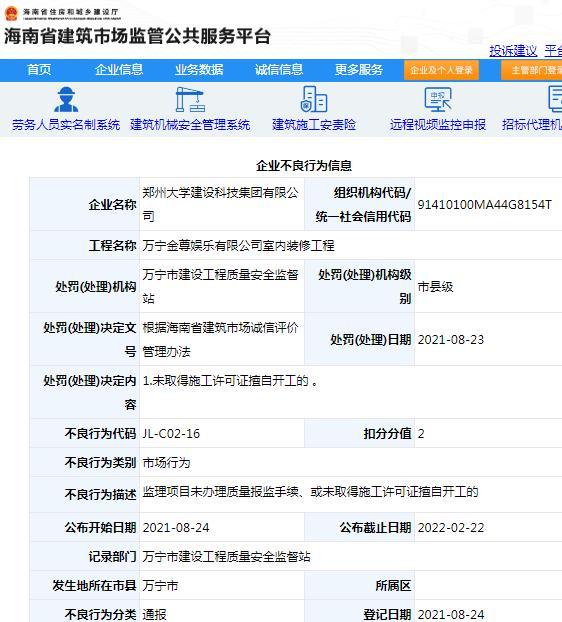Screen dimensions: 562x622
Task: Open the 远程视频监控申报 monitor icon
Action: [438, 99]
